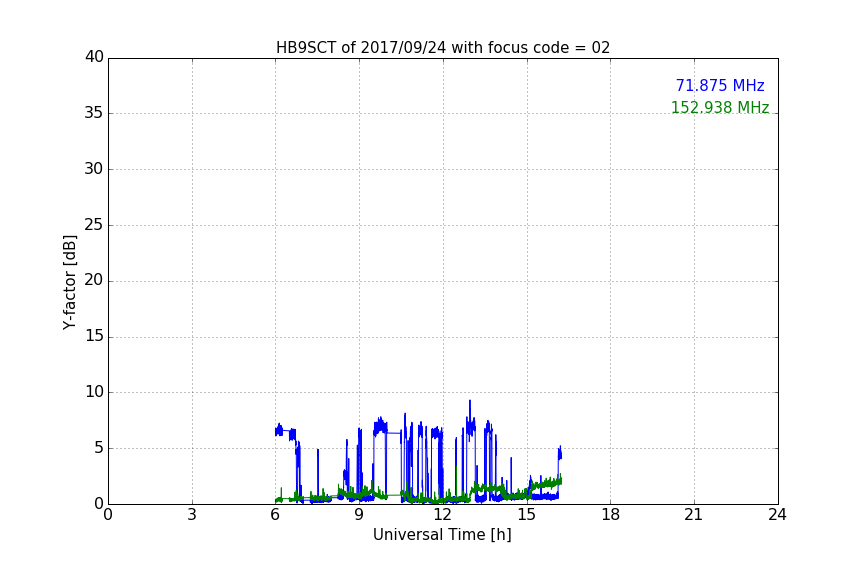Select the 71.875 MHz legend label
Viewport: 864px width, 576px height.
pos(720,86)
